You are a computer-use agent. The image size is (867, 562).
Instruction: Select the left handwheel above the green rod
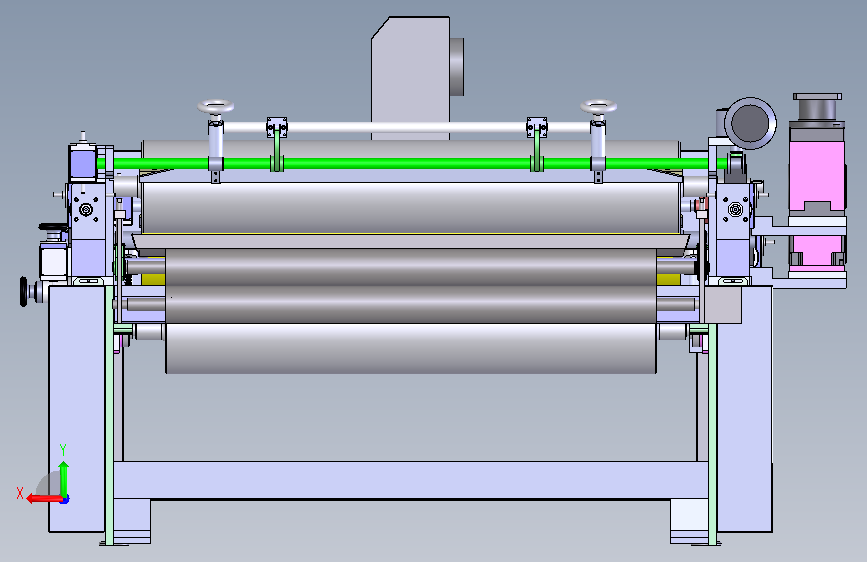click(x=216, y=106)
